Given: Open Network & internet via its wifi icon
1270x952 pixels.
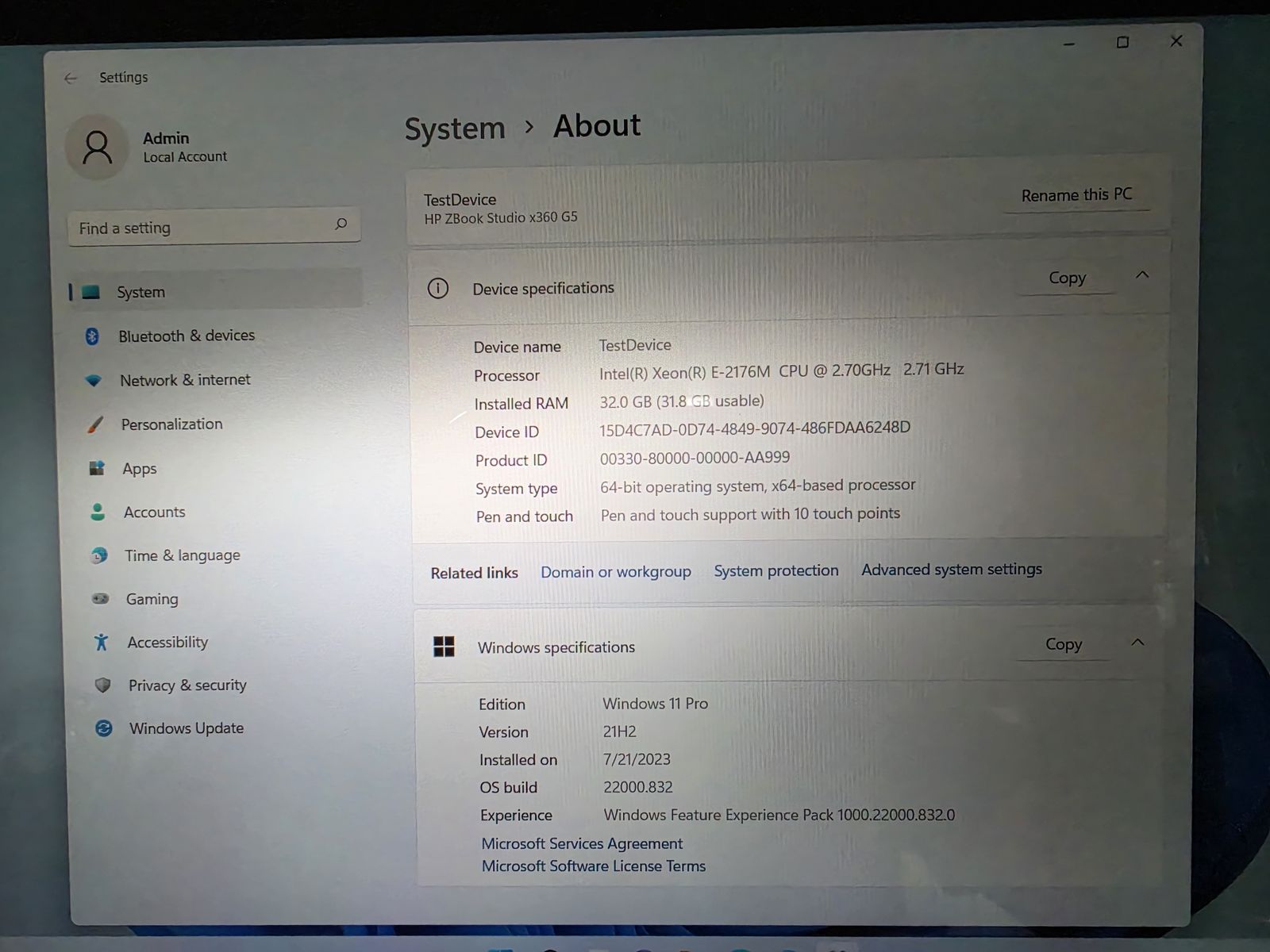Looking at the screenshot, I should (x=94, y=381).
